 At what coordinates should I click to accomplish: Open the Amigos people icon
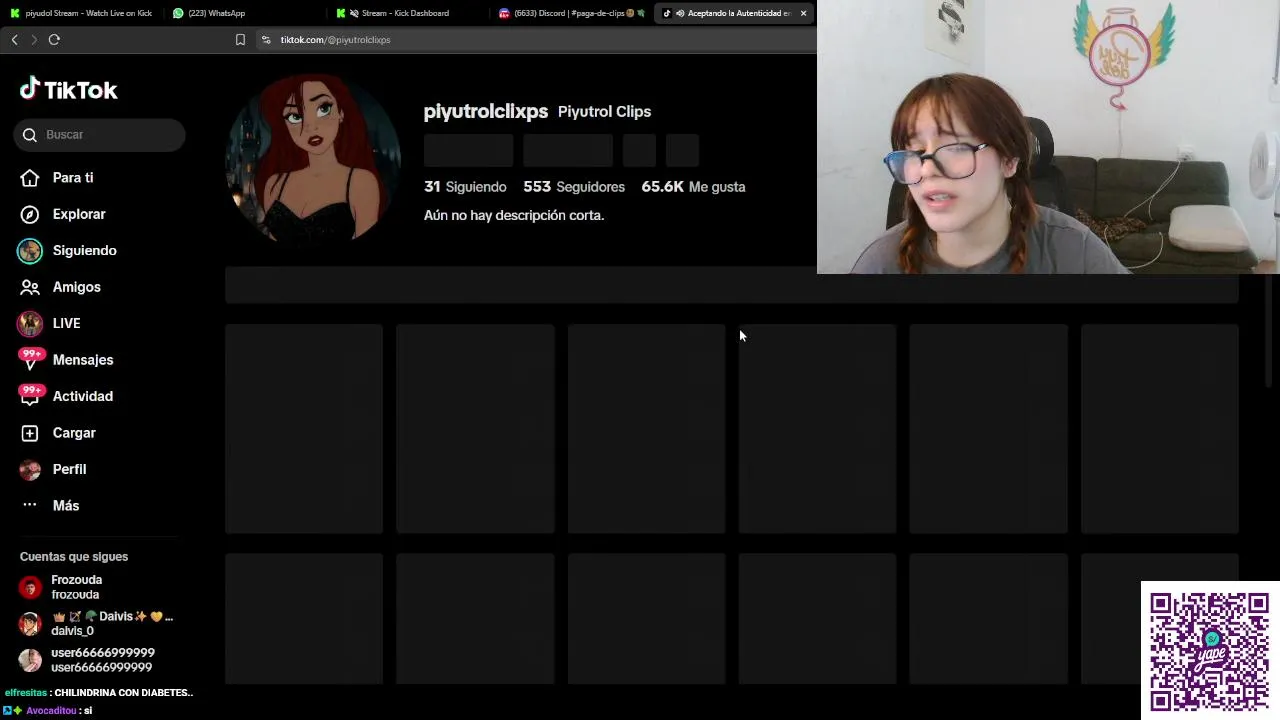pyautogui.click(x=30, y=287)
